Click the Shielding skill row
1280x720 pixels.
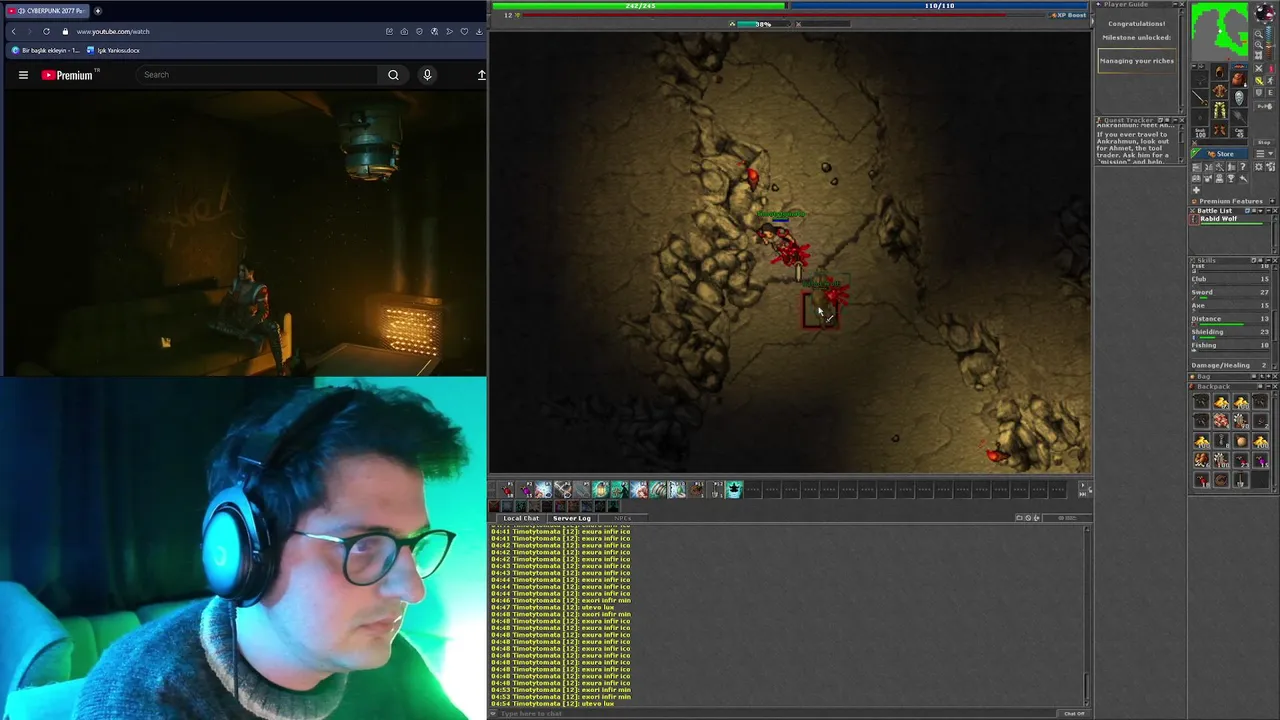(1230, 333)
